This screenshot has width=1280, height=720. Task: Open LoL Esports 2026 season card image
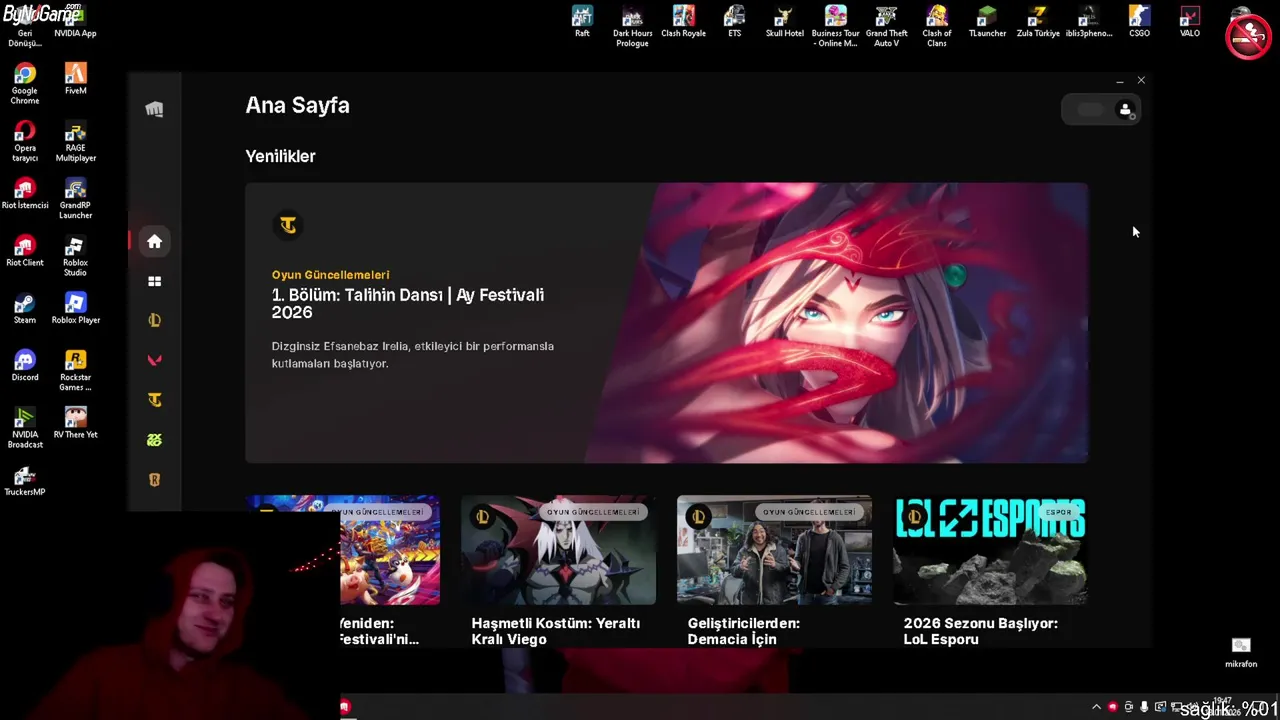[x=990, y=550]
